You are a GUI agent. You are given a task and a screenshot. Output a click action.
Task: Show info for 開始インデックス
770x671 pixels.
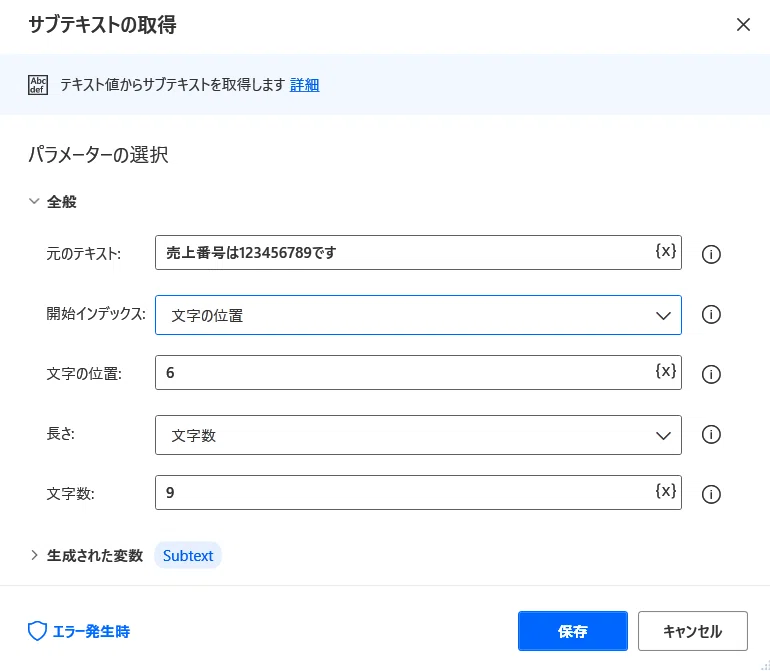tap(711, 314)
